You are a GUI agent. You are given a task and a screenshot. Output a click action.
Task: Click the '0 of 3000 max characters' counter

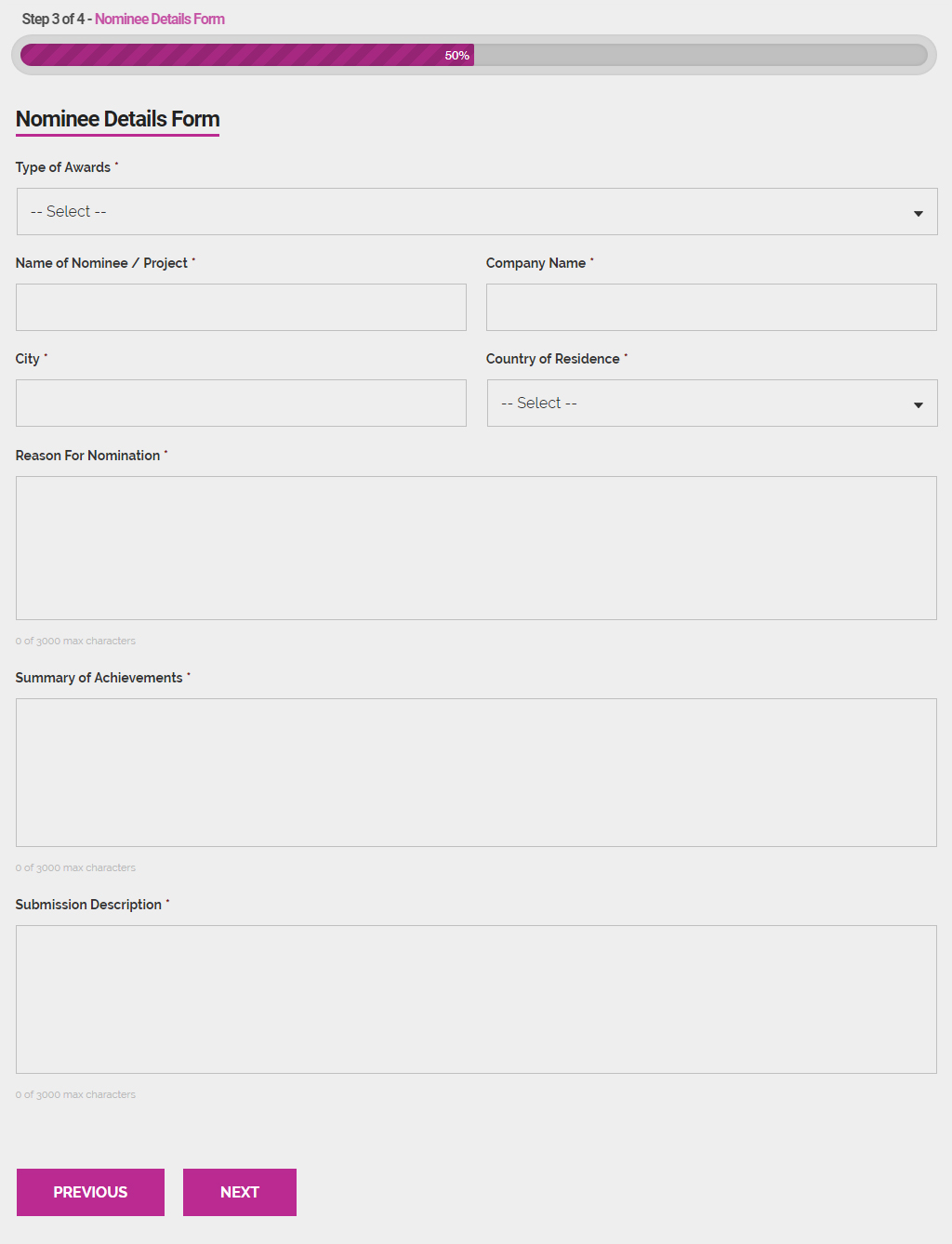[x=75, y=641]
